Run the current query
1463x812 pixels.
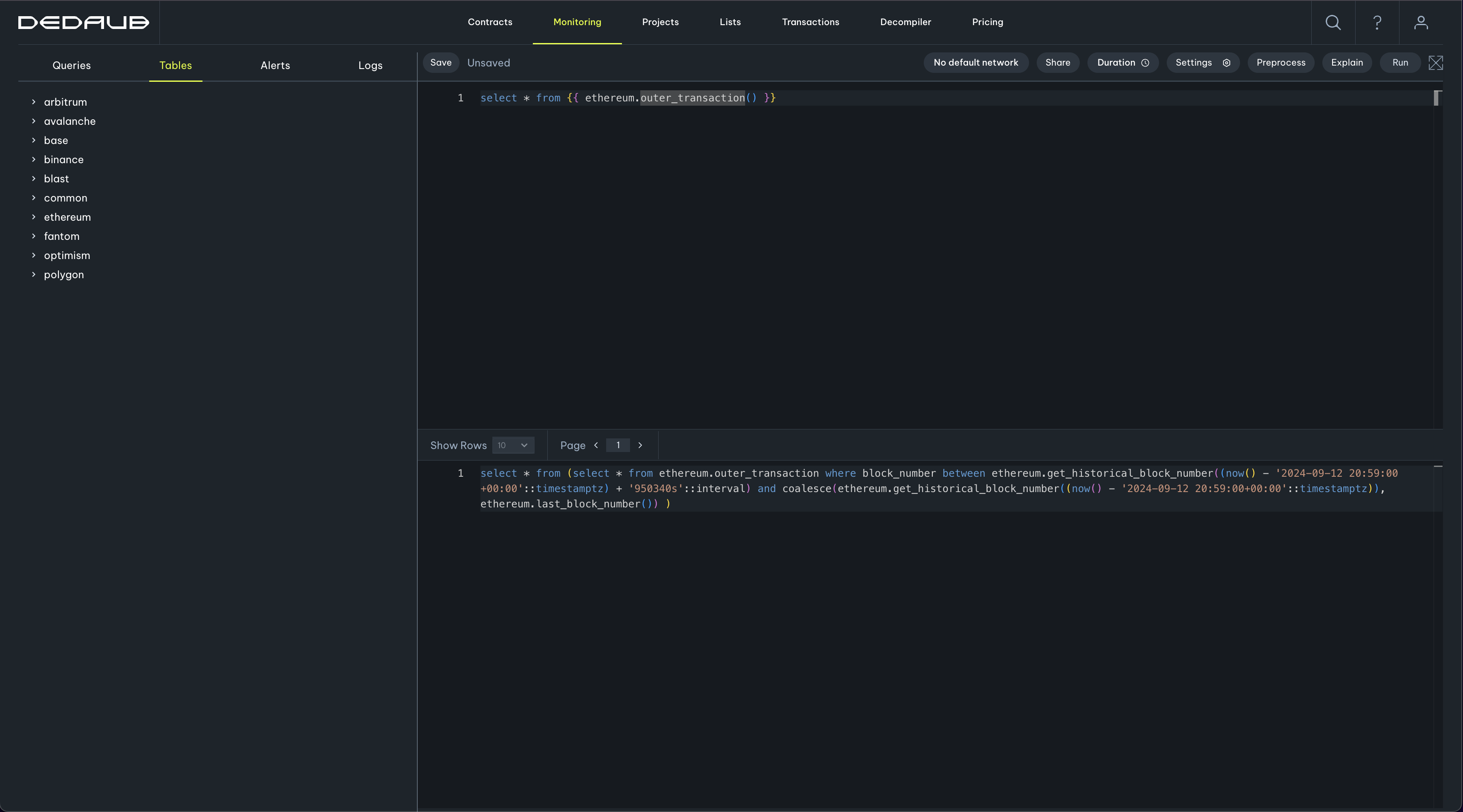(1400, 63)
